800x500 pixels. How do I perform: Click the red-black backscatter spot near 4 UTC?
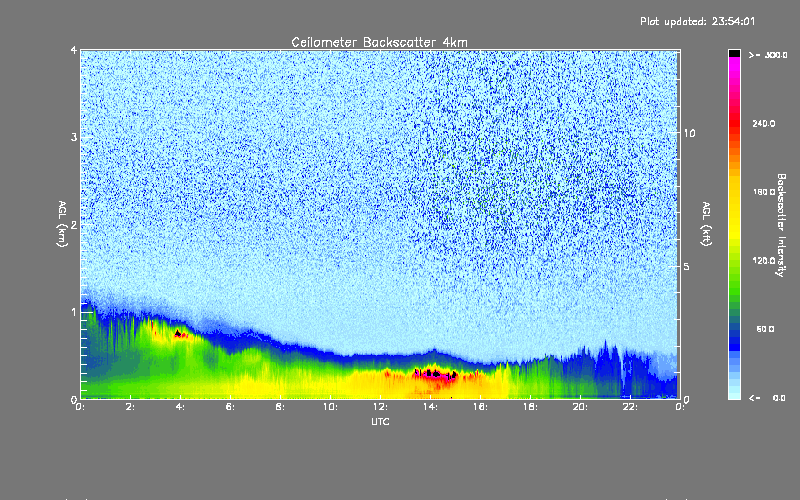point(179,334)
